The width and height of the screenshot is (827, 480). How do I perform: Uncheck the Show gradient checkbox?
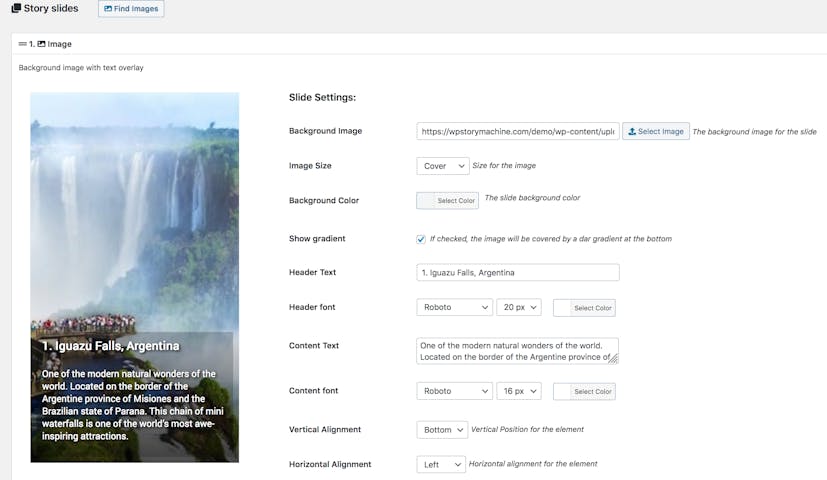(x=421, y=239)
